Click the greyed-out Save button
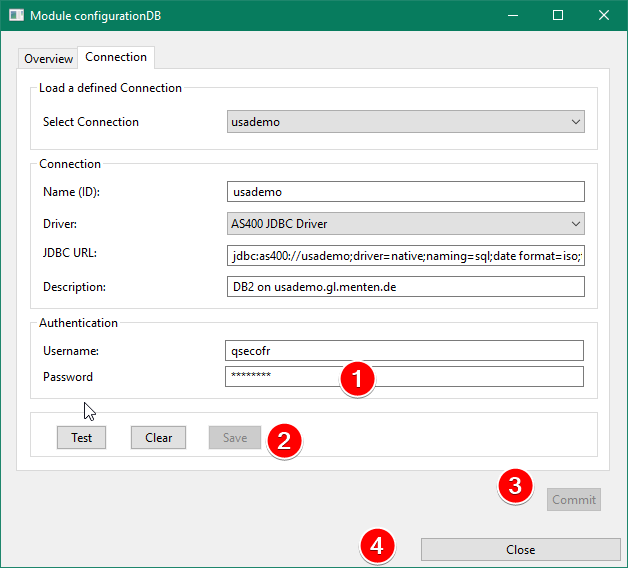The height and width of the screenshot is (568, 628). (x=235, y=438)
